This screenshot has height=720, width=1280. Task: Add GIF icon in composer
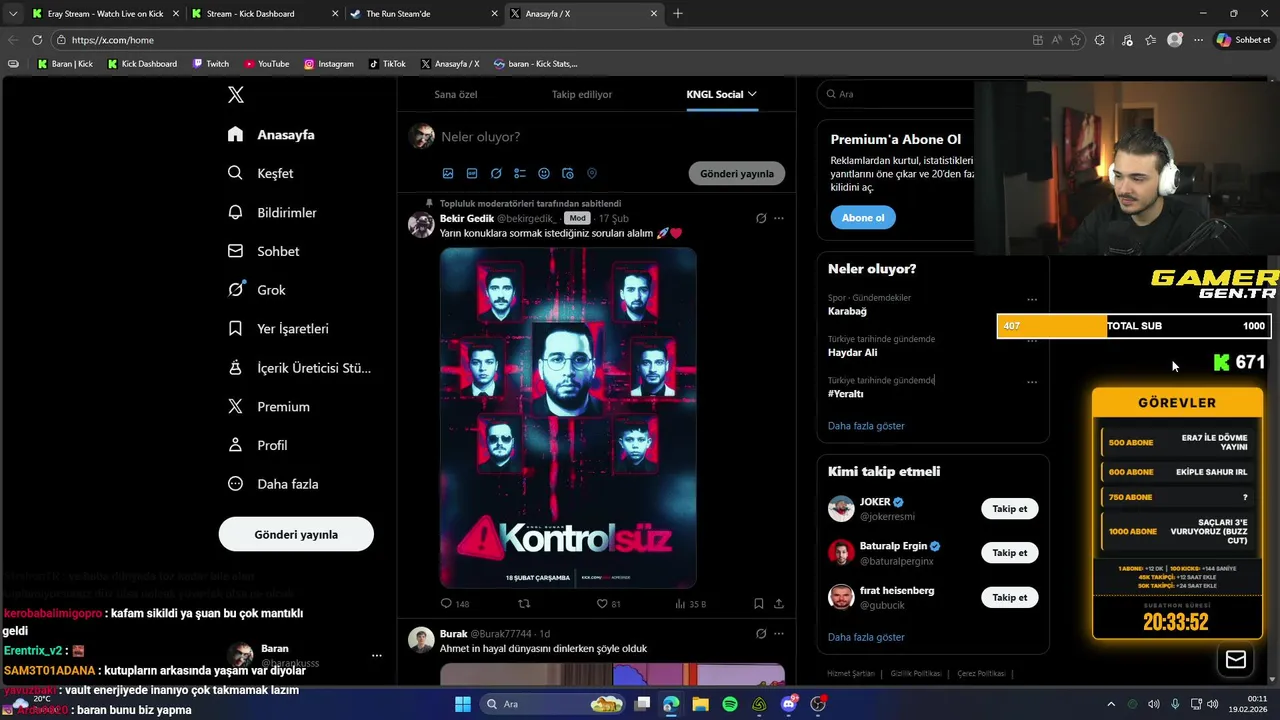click(472, 173)
